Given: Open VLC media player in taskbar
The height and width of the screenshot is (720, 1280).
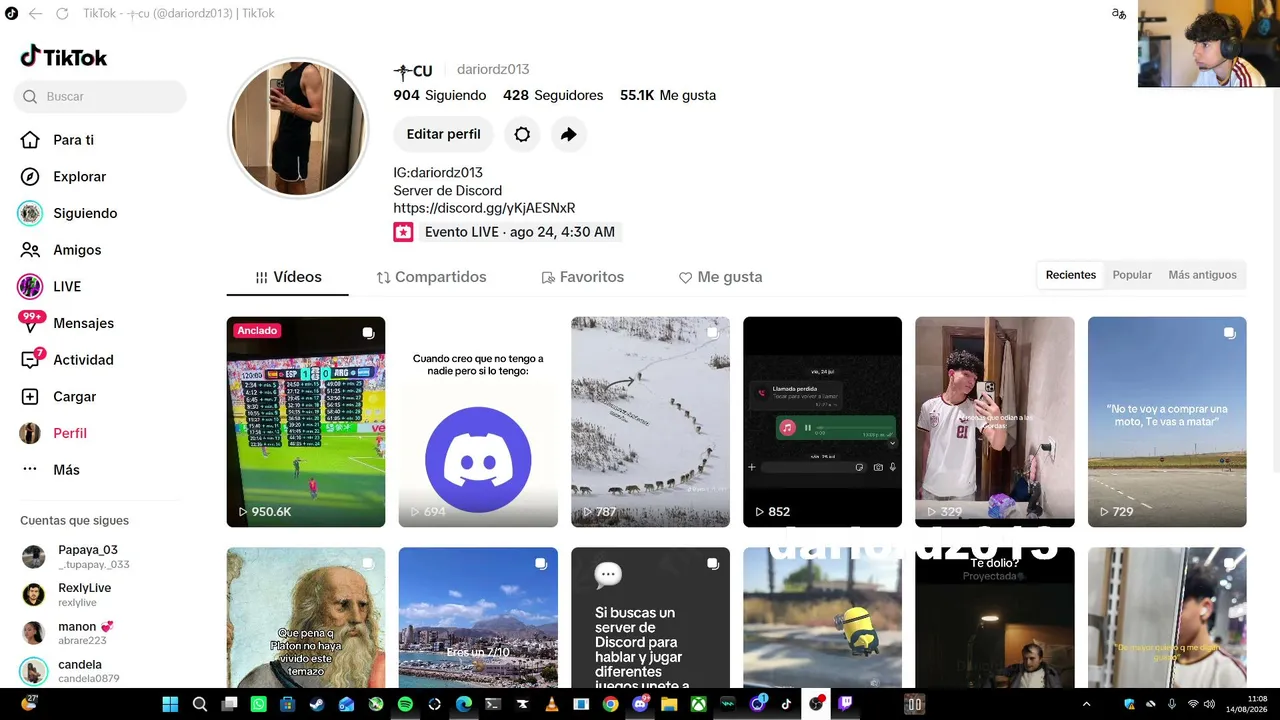Looking at the screenshot, I should [552, 704].
